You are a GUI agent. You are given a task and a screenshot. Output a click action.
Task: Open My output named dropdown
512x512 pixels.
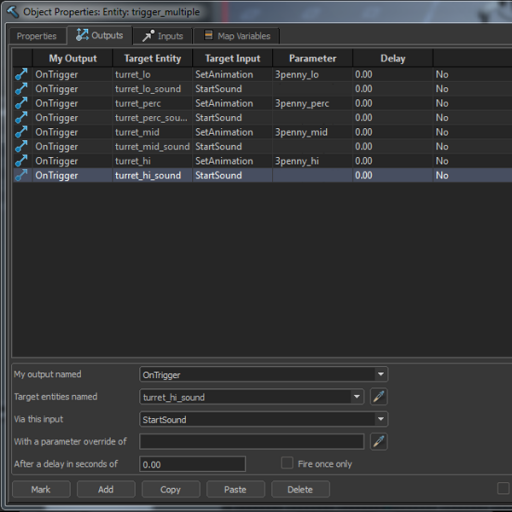click(x=381, y=374)
